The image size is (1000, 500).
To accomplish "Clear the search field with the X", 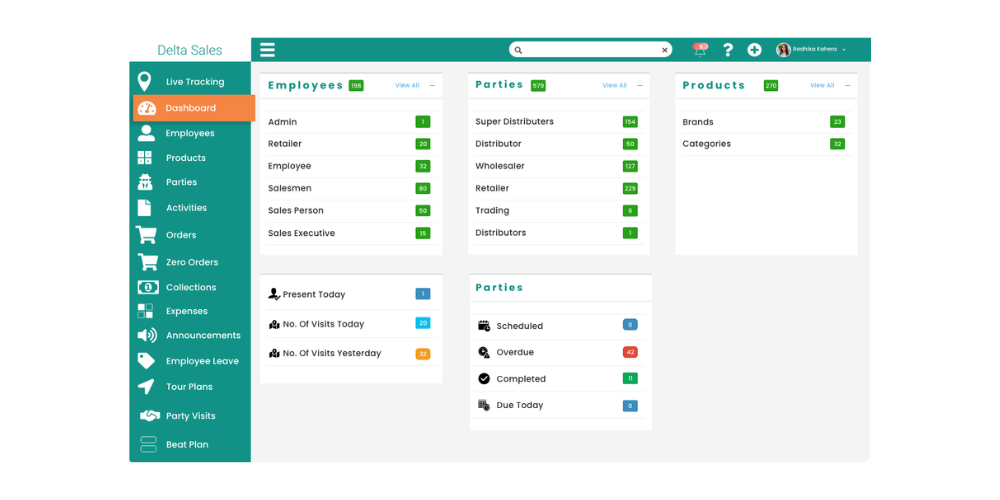I will pos(665,50).
